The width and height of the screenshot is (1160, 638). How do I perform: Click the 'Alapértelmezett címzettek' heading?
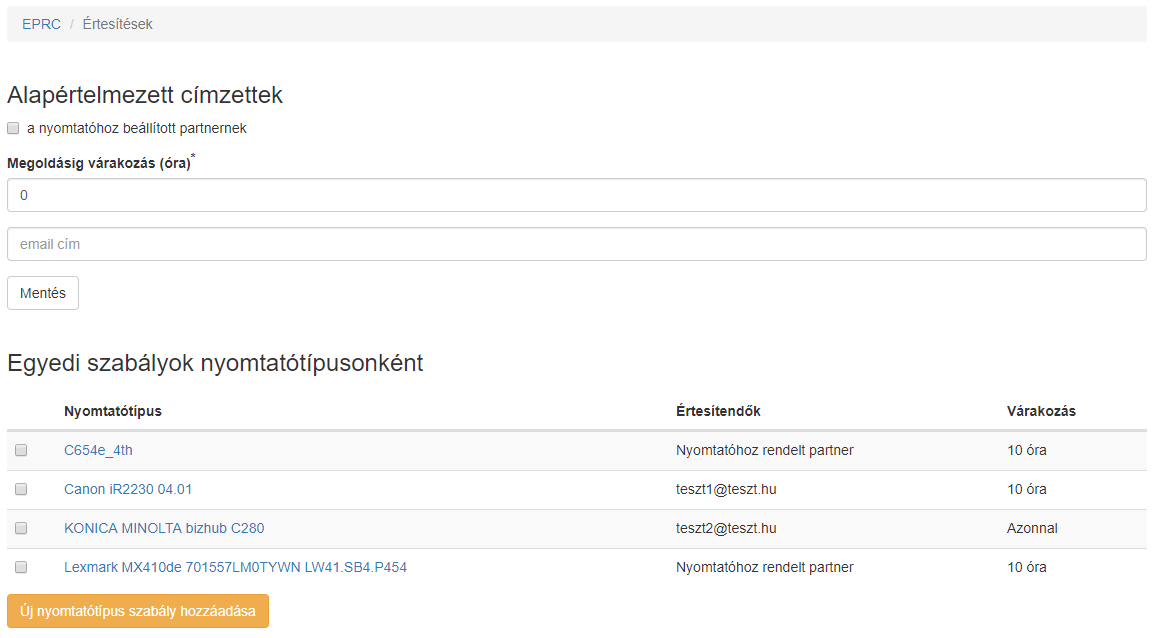pos(145,95)
